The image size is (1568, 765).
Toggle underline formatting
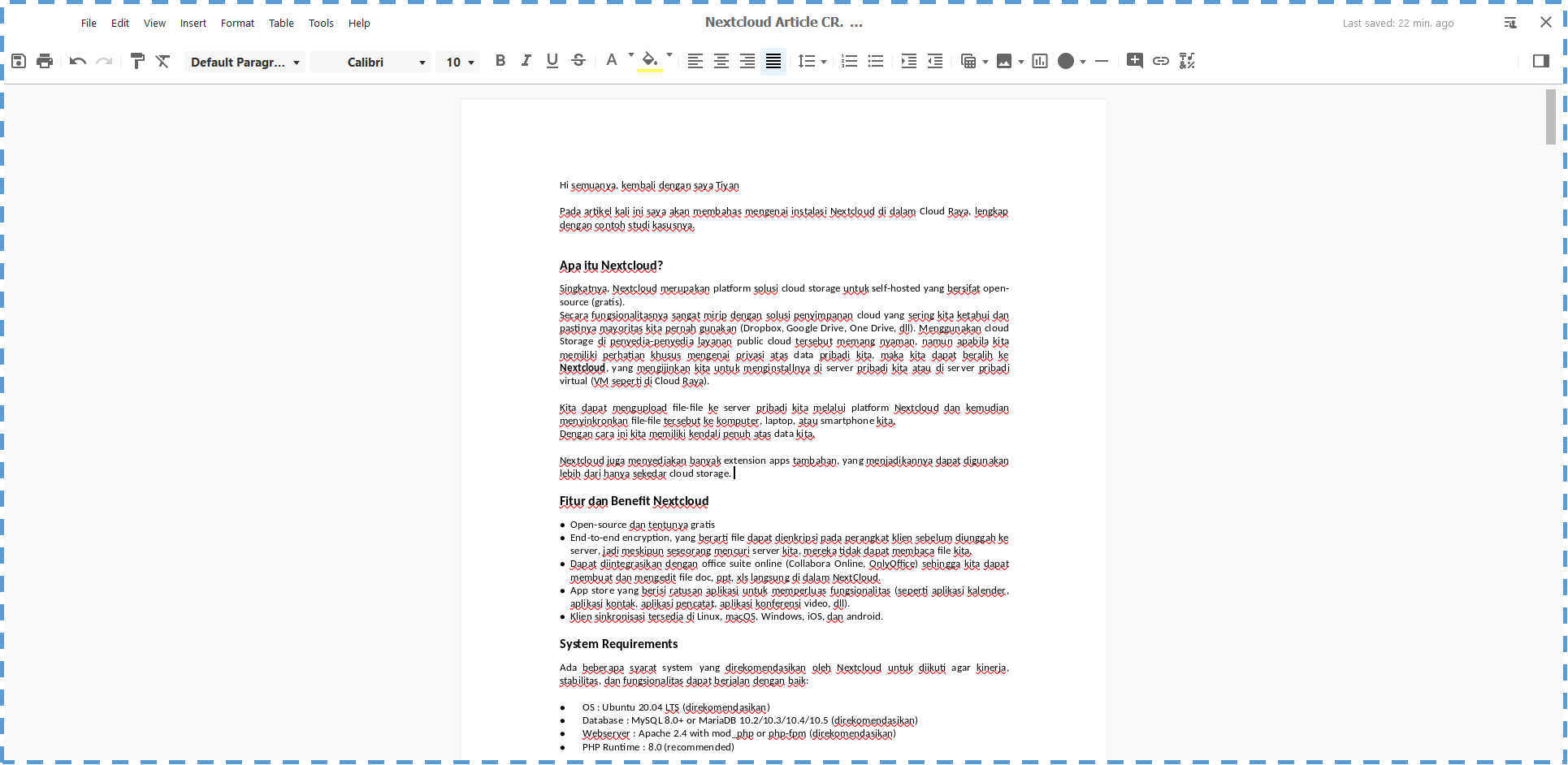[x=552, y=61]
